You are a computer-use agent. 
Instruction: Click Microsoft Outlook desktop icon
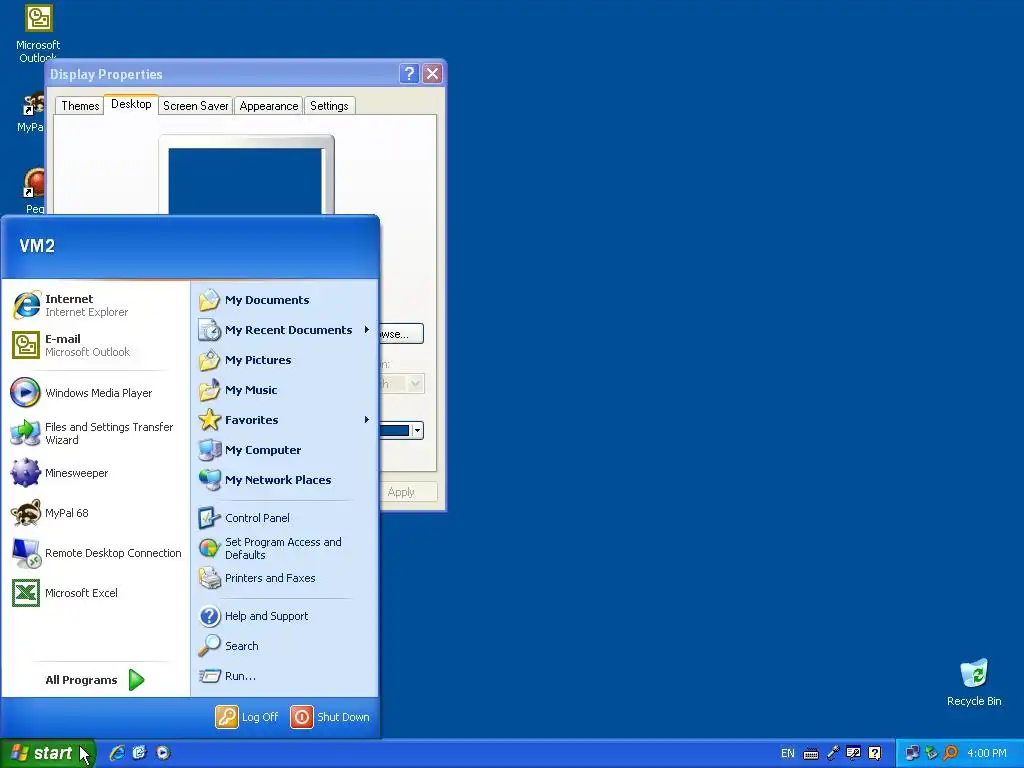pyautogui.click(x=38, y=32)
